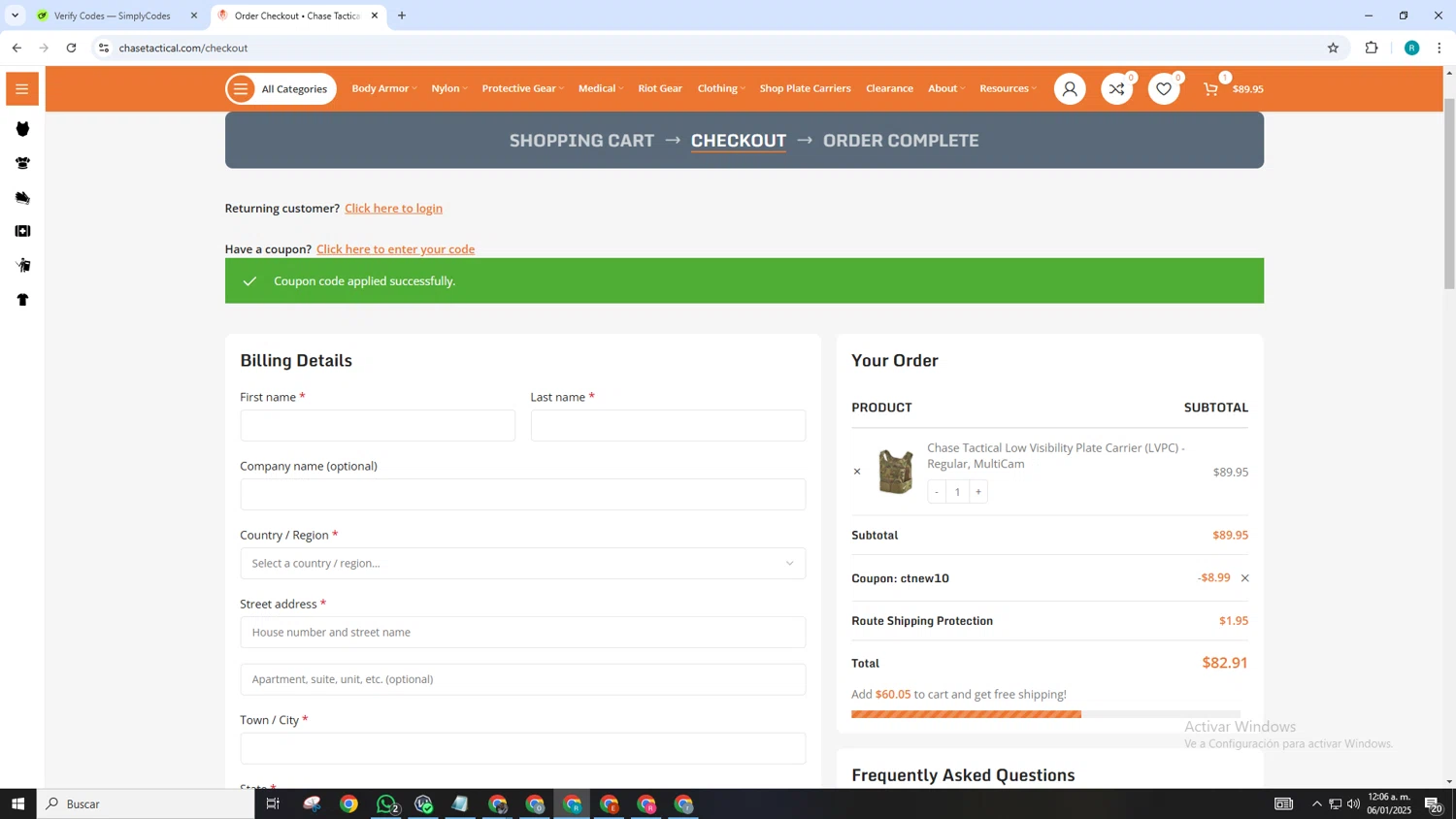Screen dimensions: 1456x819
Task: Click the Town / City field
Action: [522, 748]
